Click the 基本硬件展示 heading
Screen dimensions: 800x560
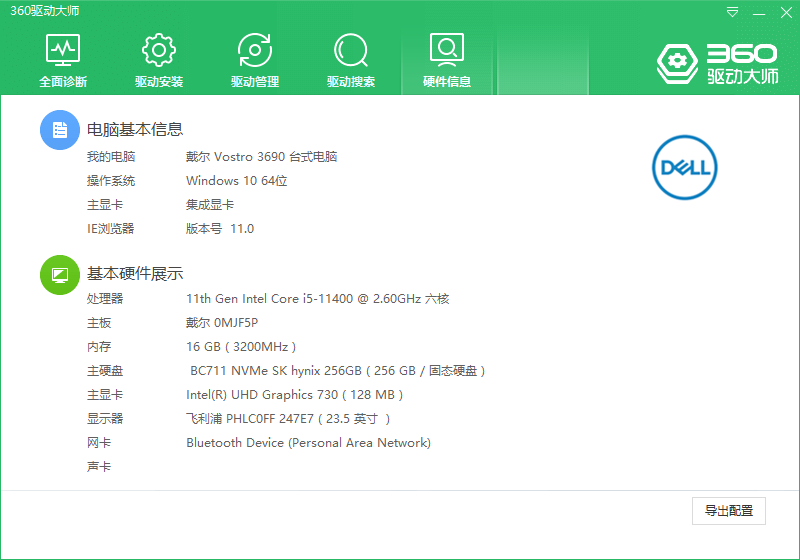[x=135, y=274]
